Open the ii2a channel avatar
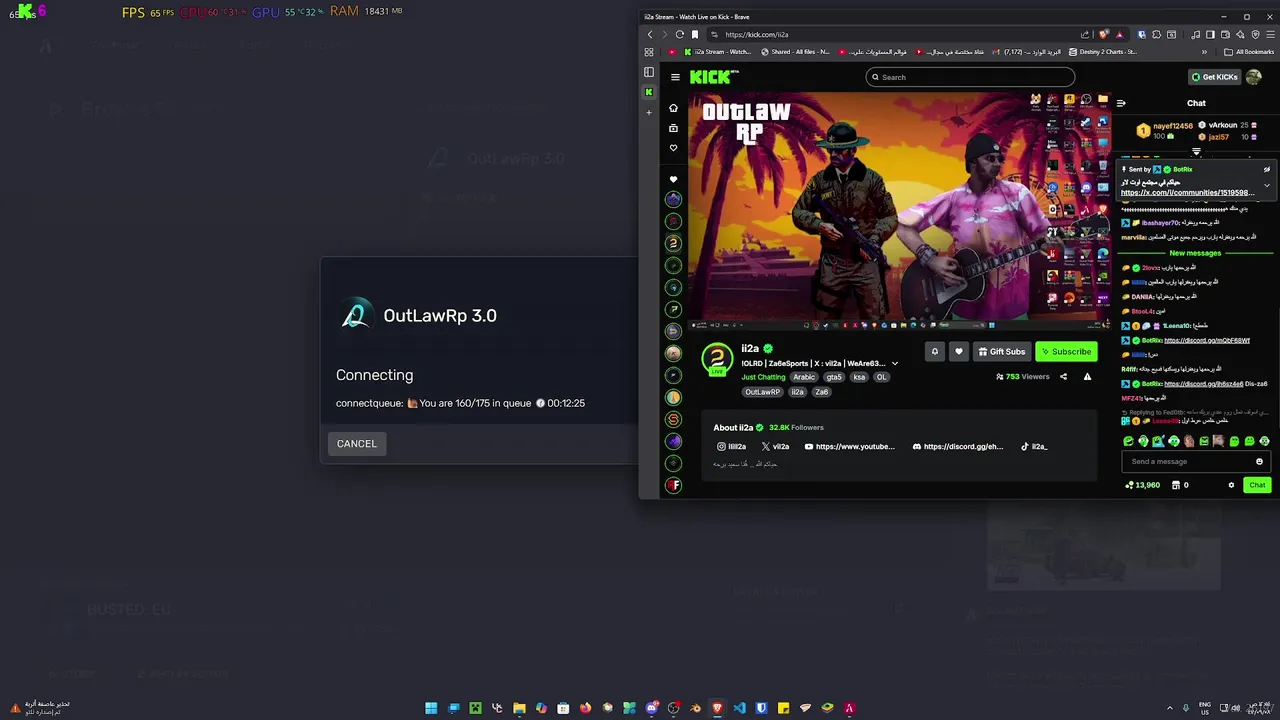 pos(717,358)
